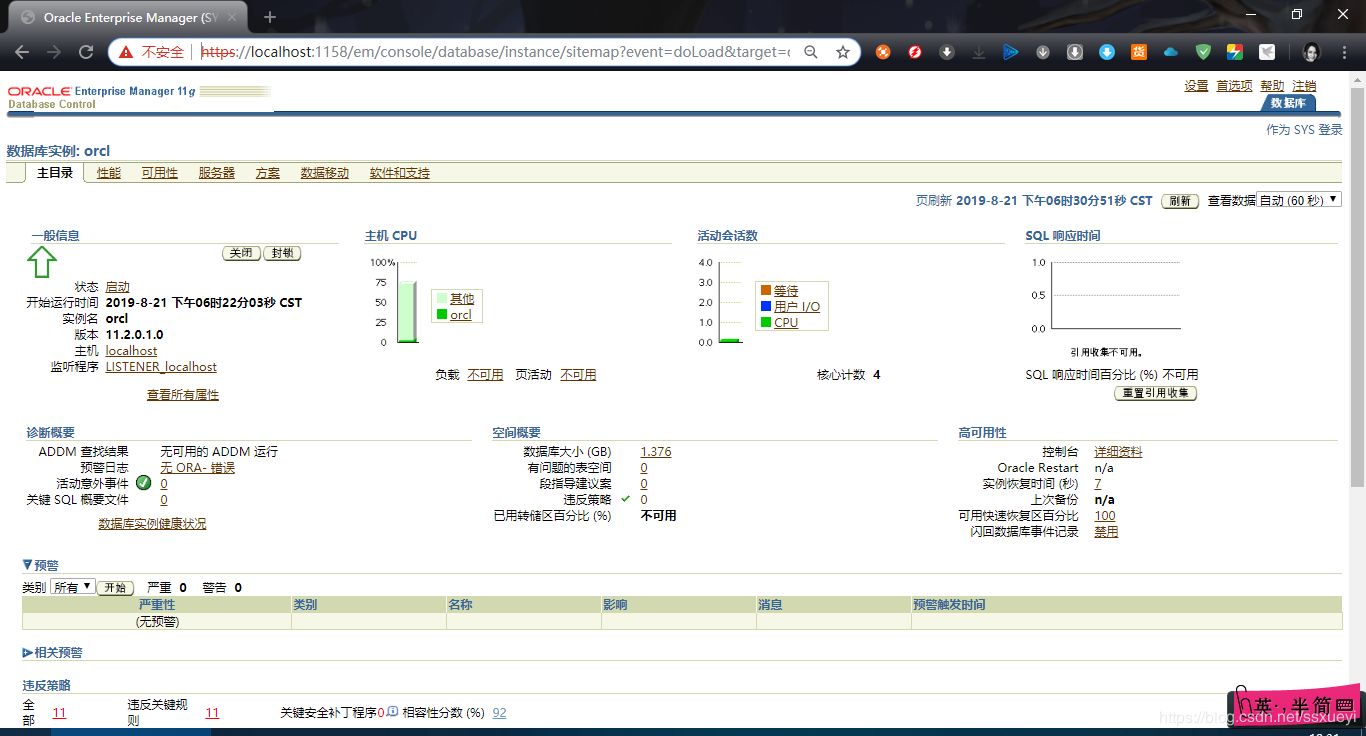Click the white bird extension icon
1366x736 pixels.
(1267, 52)
